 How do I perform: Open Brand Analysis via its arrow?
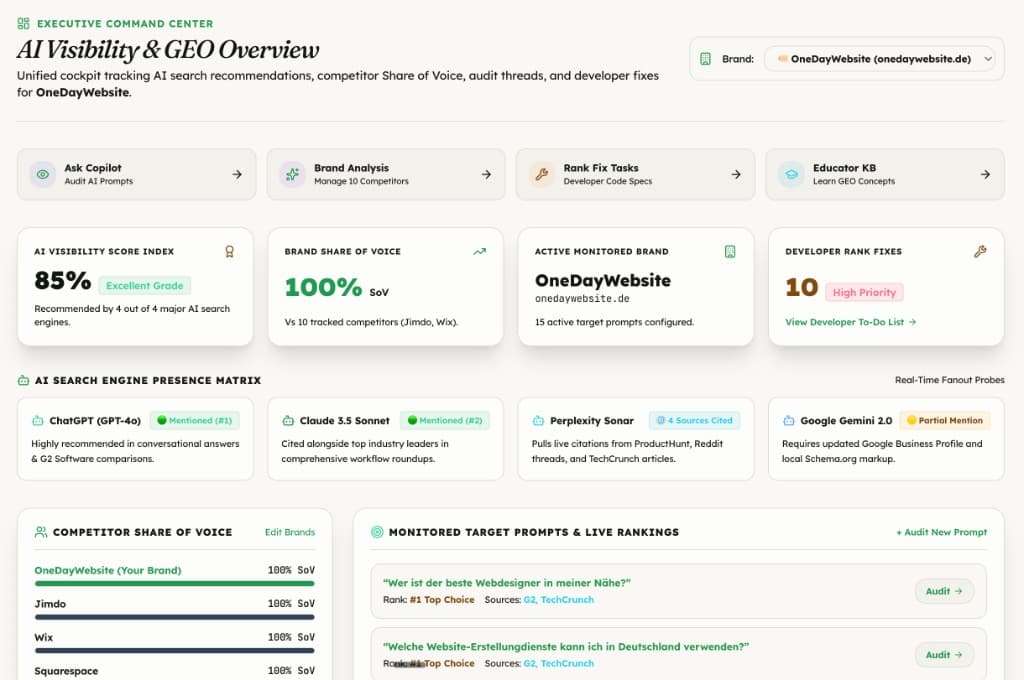(x=487, y=174)
